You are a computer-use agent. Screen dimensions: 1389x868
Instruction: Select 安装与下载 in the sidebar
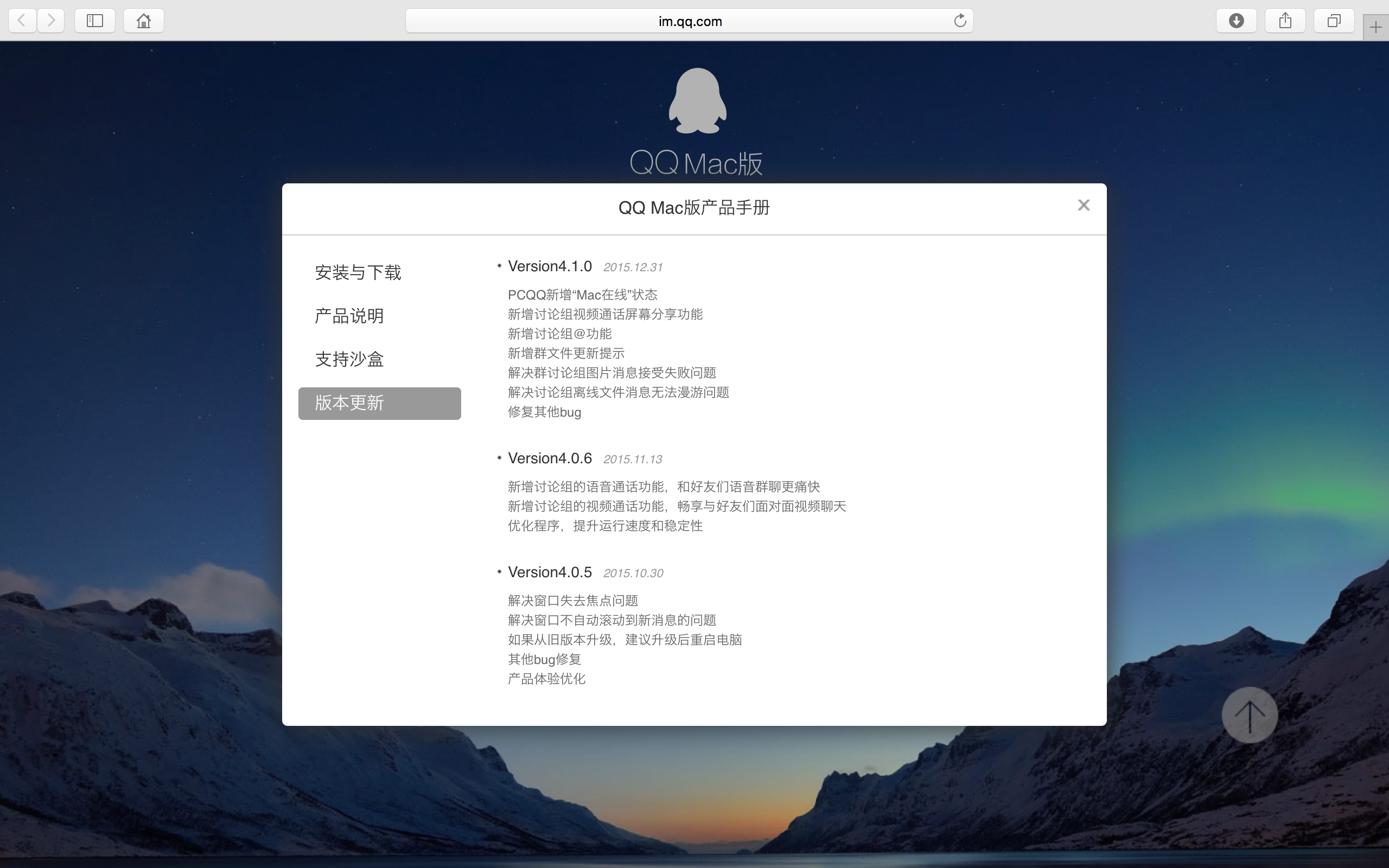click(x=357, y=272)
